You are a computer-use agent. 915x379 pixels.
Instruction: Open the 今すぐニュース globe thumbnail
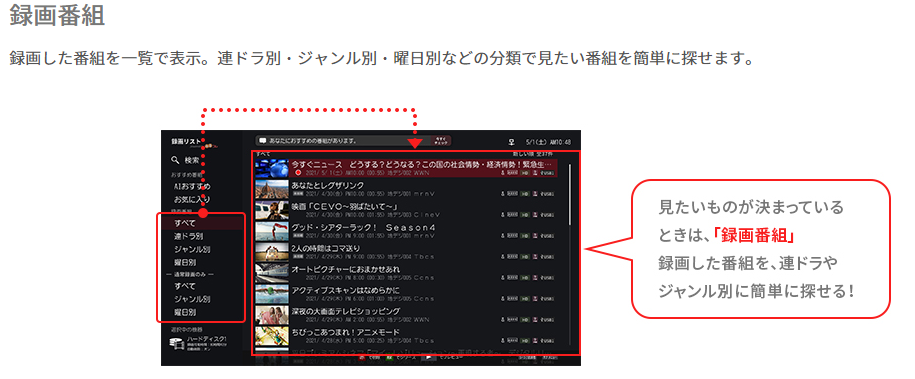(x=272, y=168)
